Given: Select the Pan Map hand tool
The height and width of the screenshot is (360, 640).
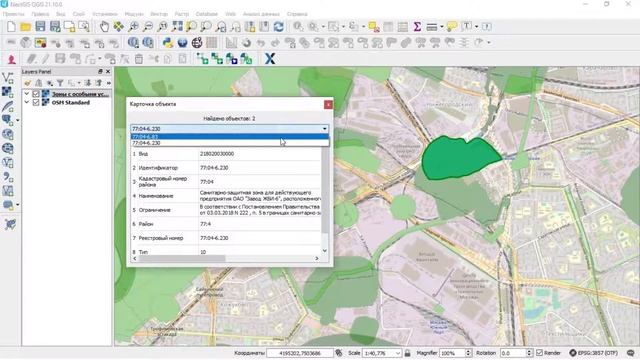Looking at the screenshot, I should coord(104,27).
